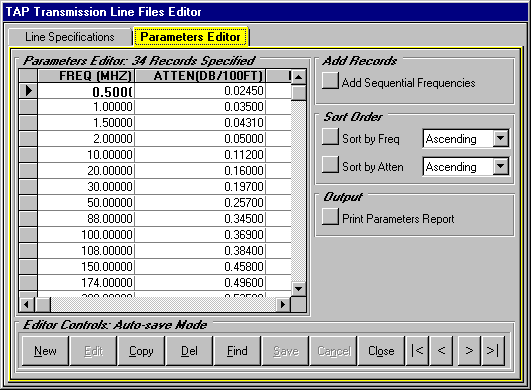The image size is (531, 390).
Task: Activate the Sort by Freq box
Action: (330, 137)
